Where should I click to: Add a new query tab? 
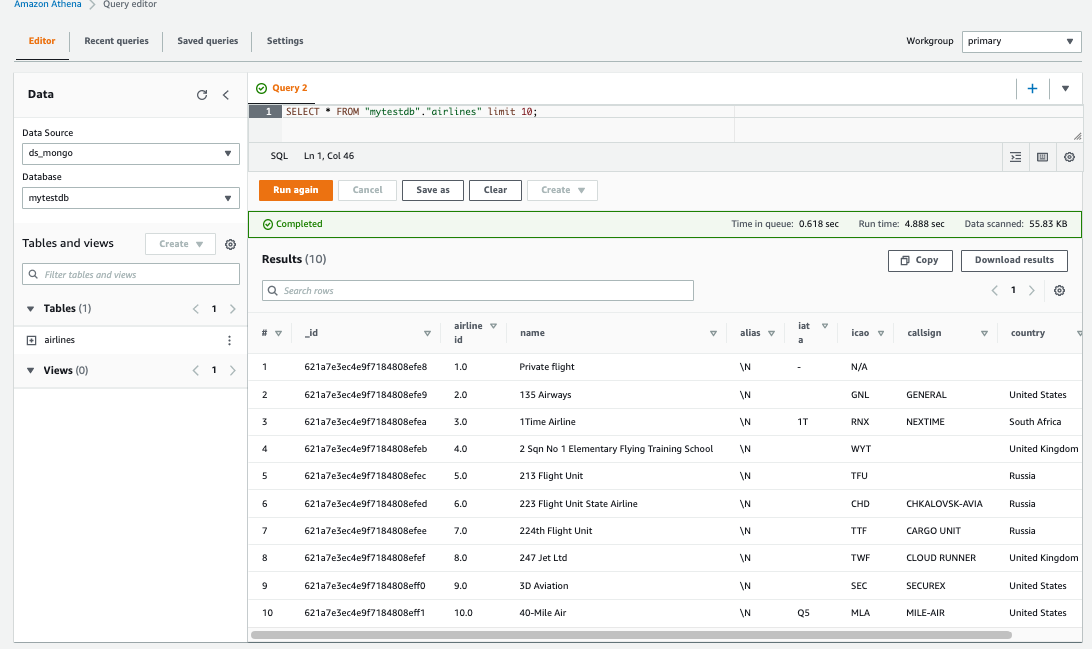click(1032, 89)
